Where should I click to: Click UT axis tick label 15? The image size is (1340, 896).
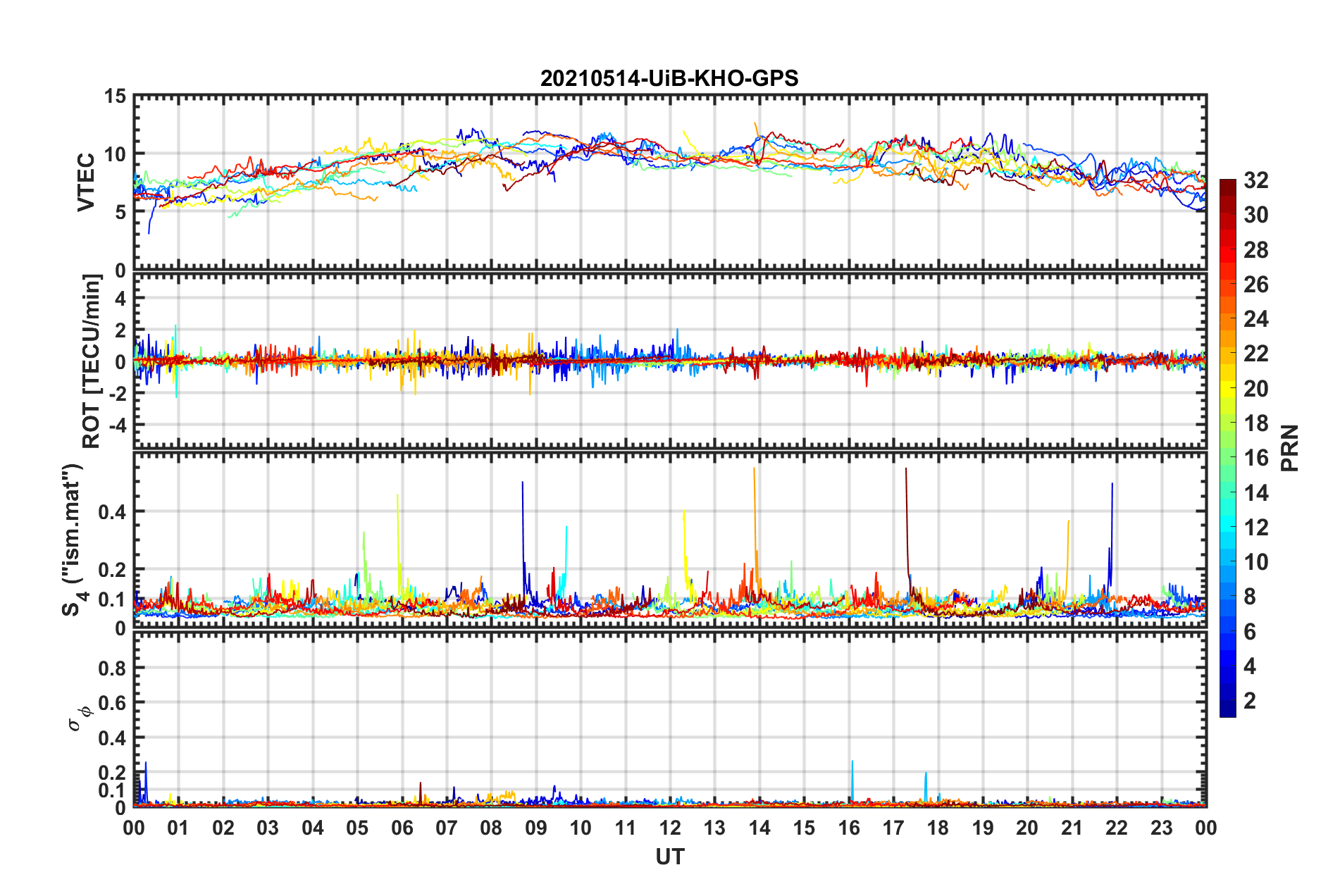point(804,828)
